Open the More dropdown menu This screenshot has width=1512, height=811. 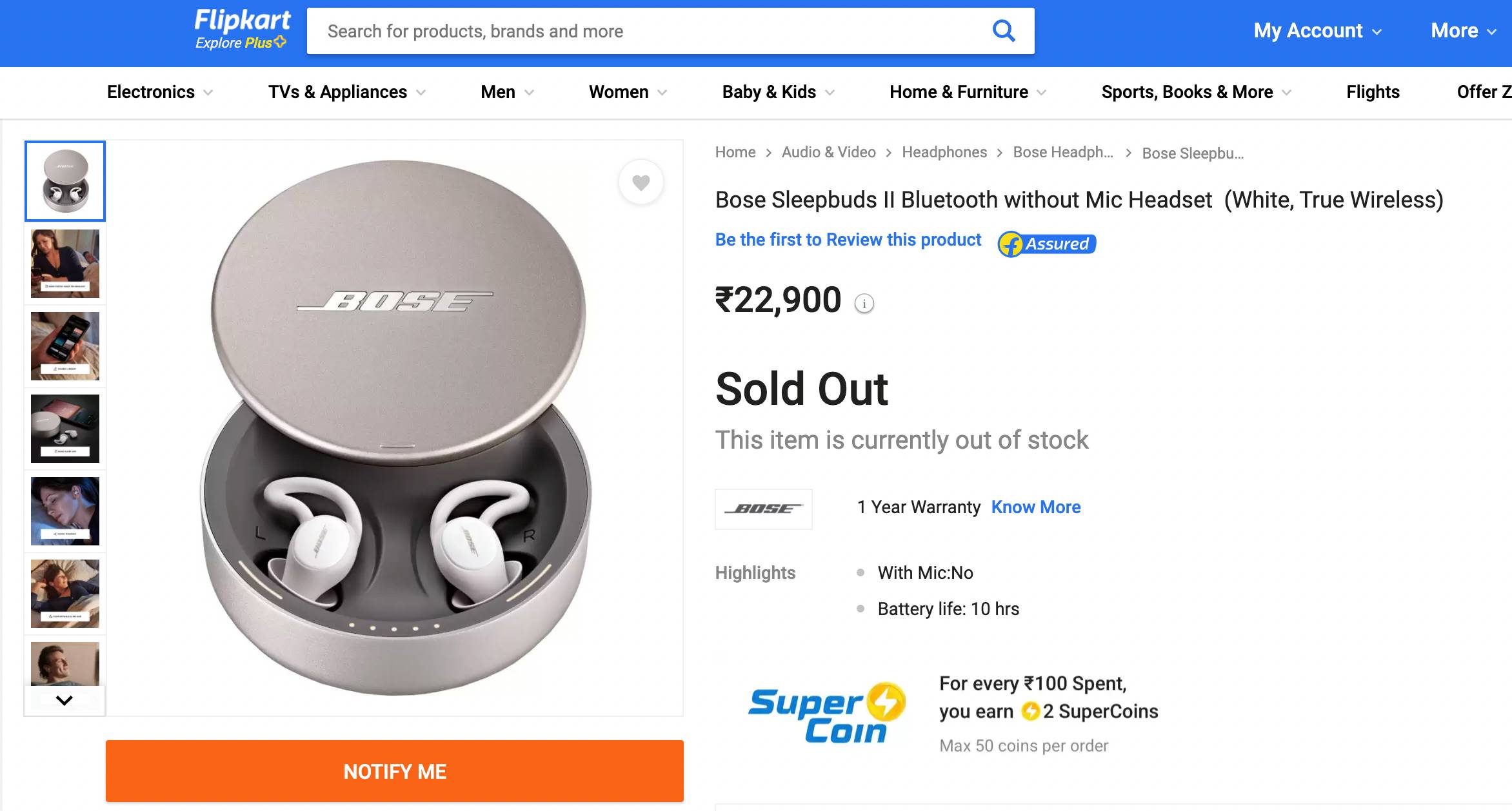(1463, 31)
